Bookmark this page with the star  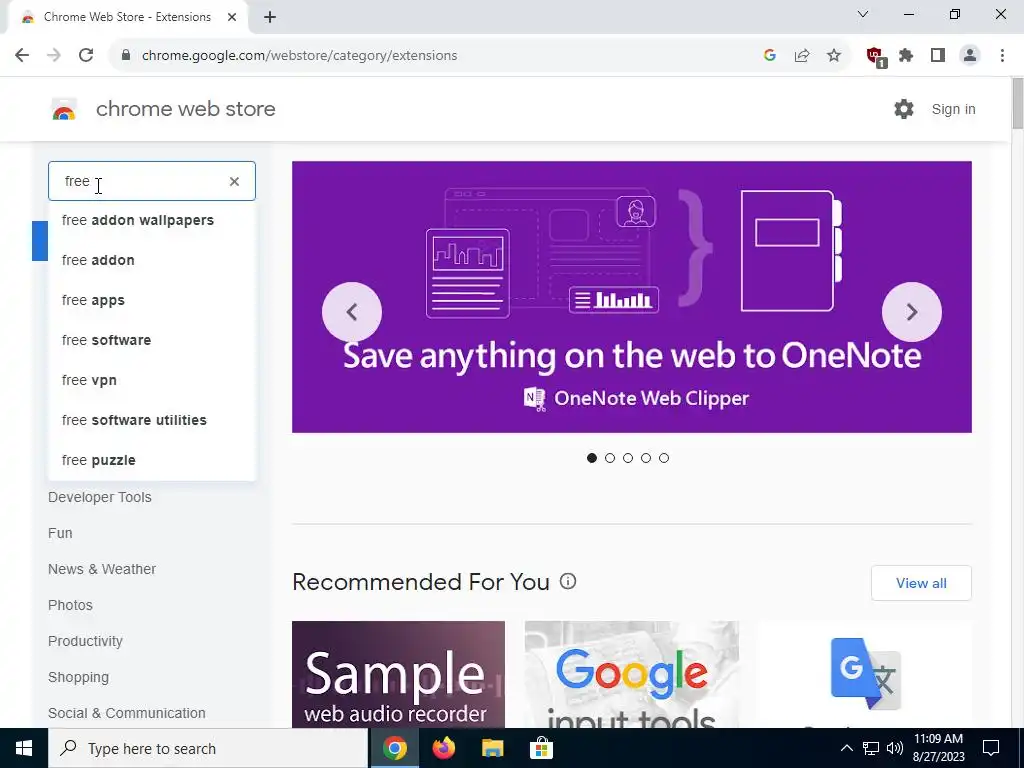coord(834,56)
